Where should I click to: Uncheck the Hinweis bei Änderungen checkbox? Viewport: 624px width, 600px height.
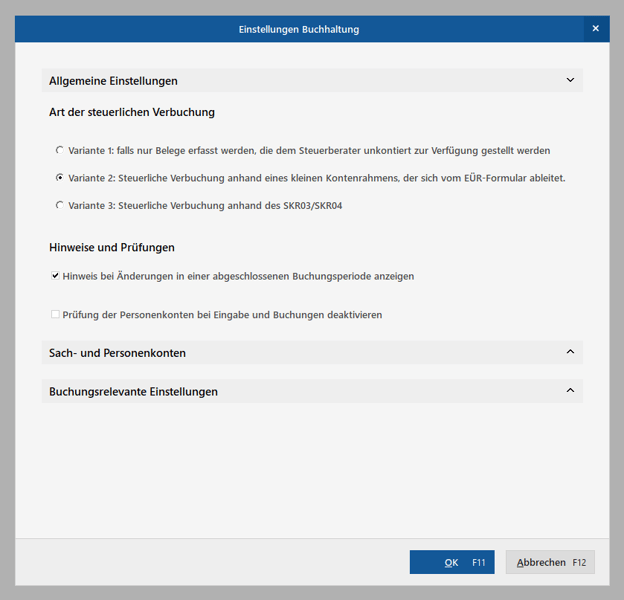[x=55, y=276]
